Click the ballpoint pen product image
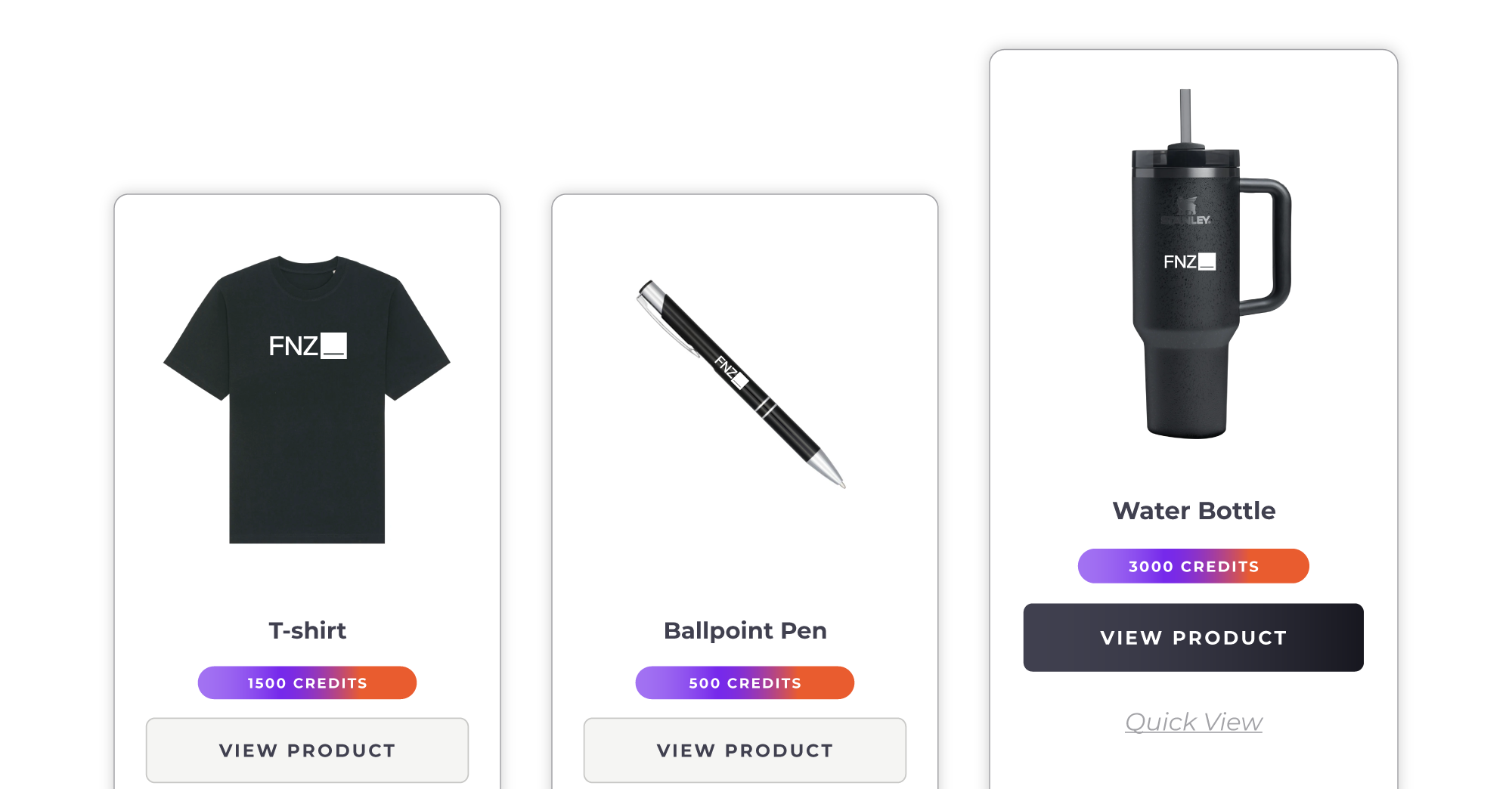The height and width of the screenshot is (789, 1512). point(741,384)
